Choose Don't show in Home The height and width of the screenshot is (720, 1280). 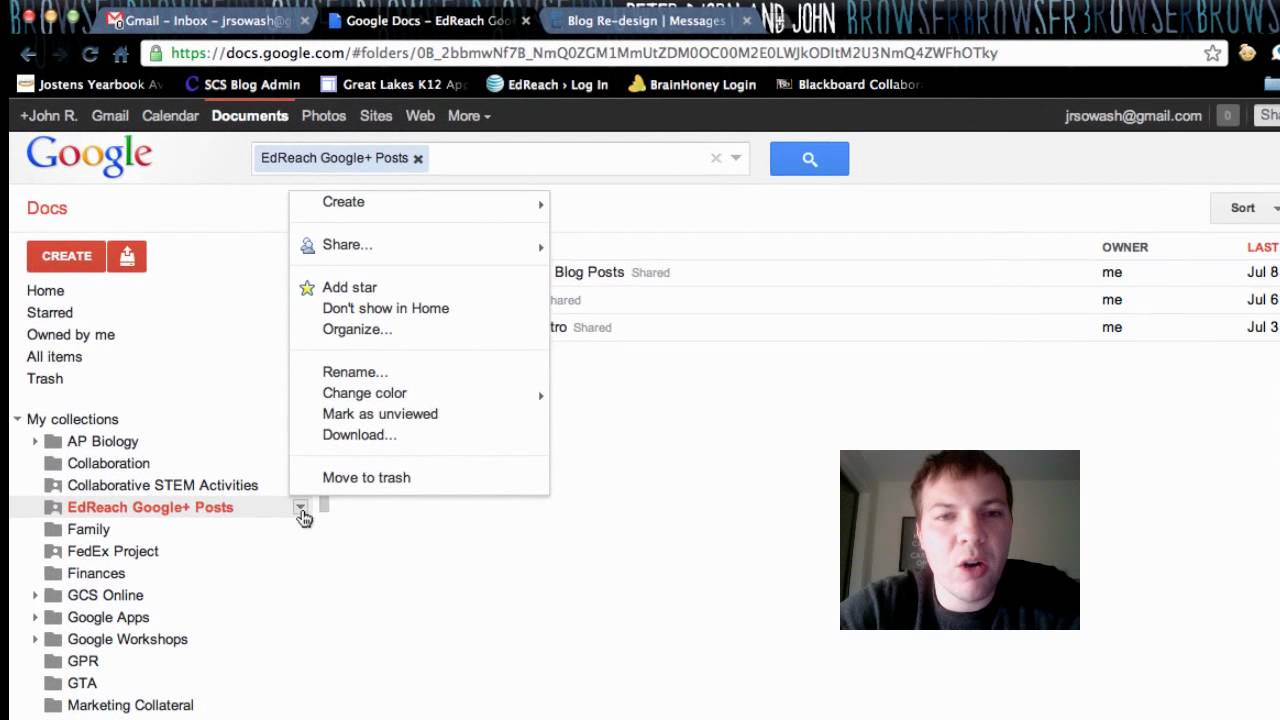pyautogui.click(x=419, y=308)
